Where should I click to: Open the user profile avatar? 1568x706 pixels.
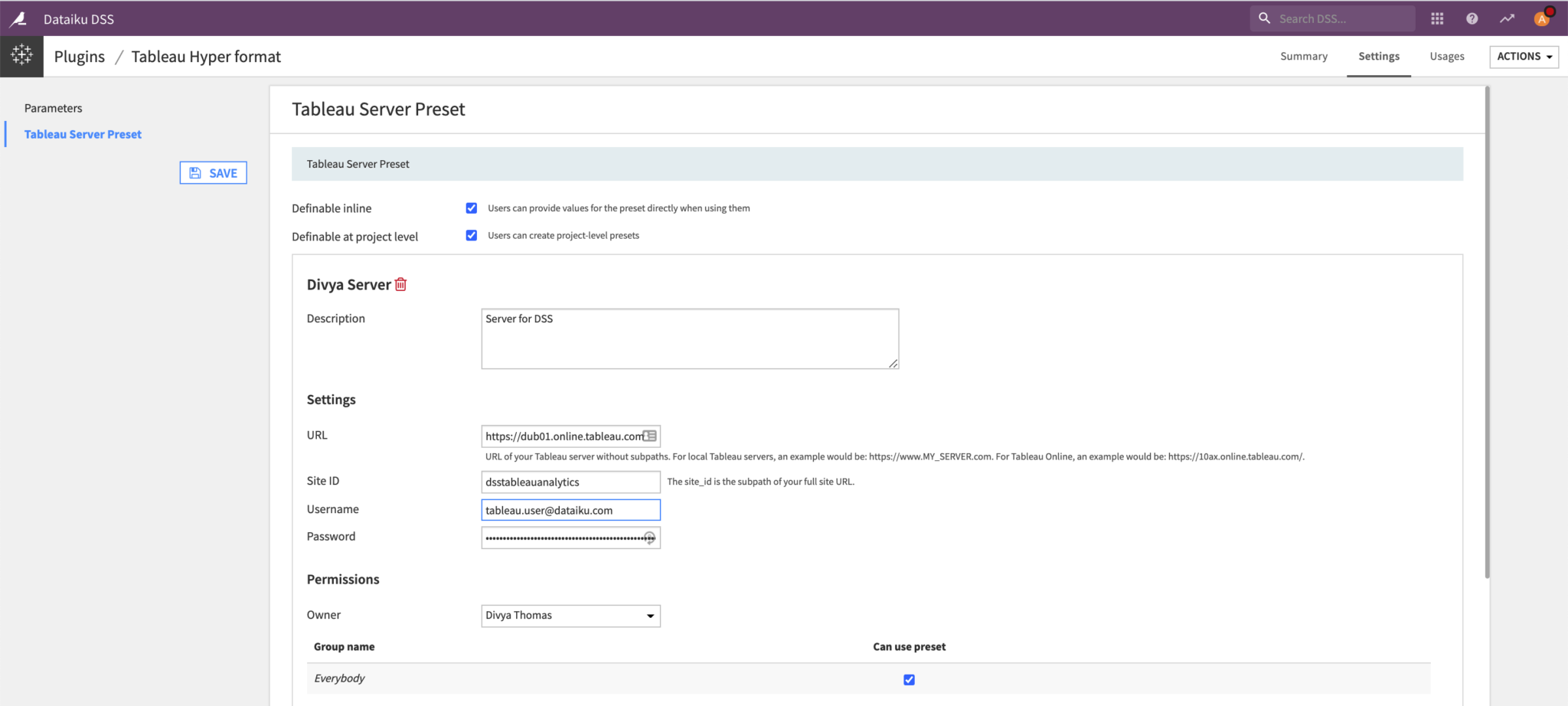[1542, 18]
